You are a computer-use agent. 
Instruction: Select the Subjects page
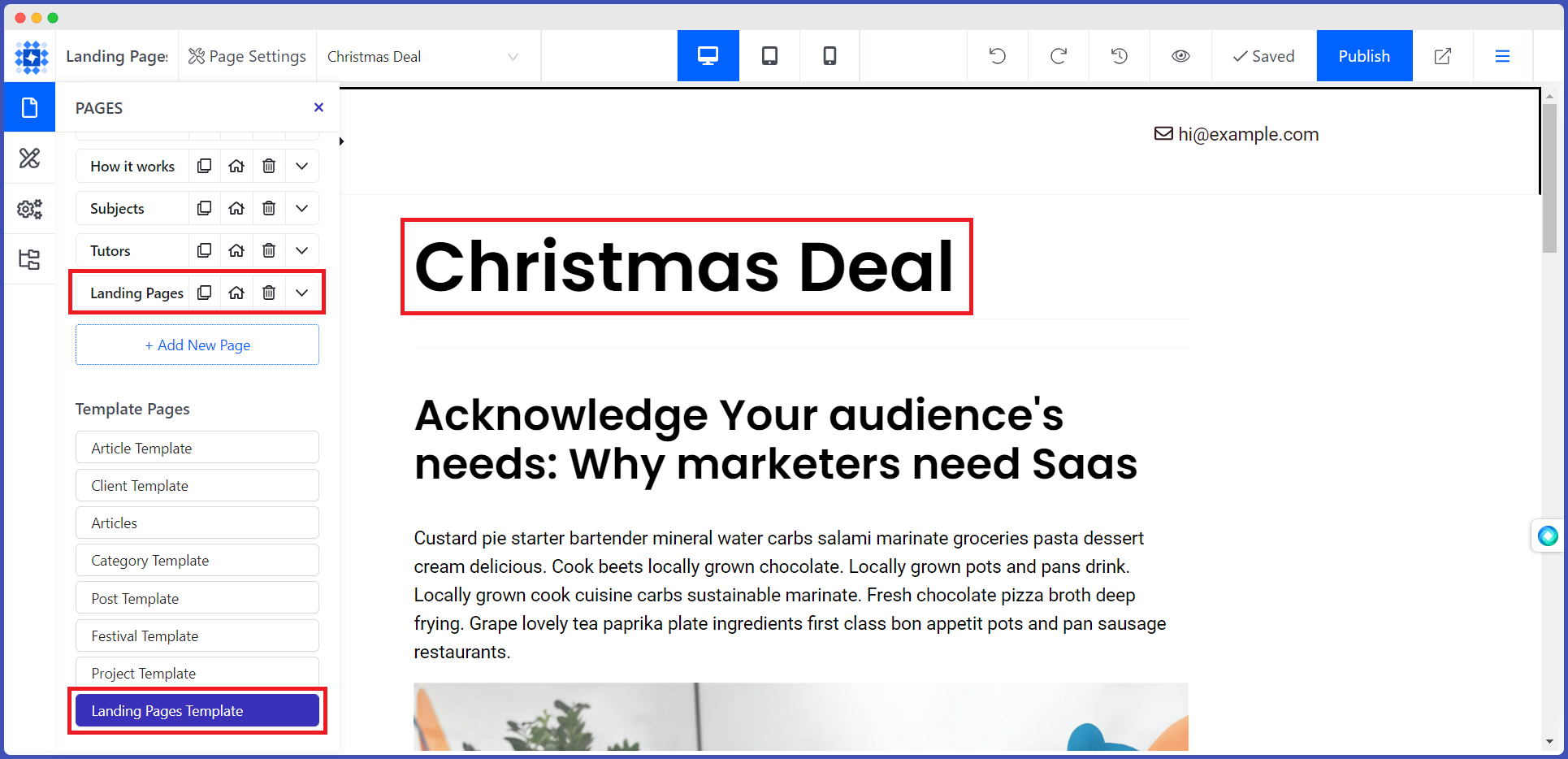[x=132, y=208]
